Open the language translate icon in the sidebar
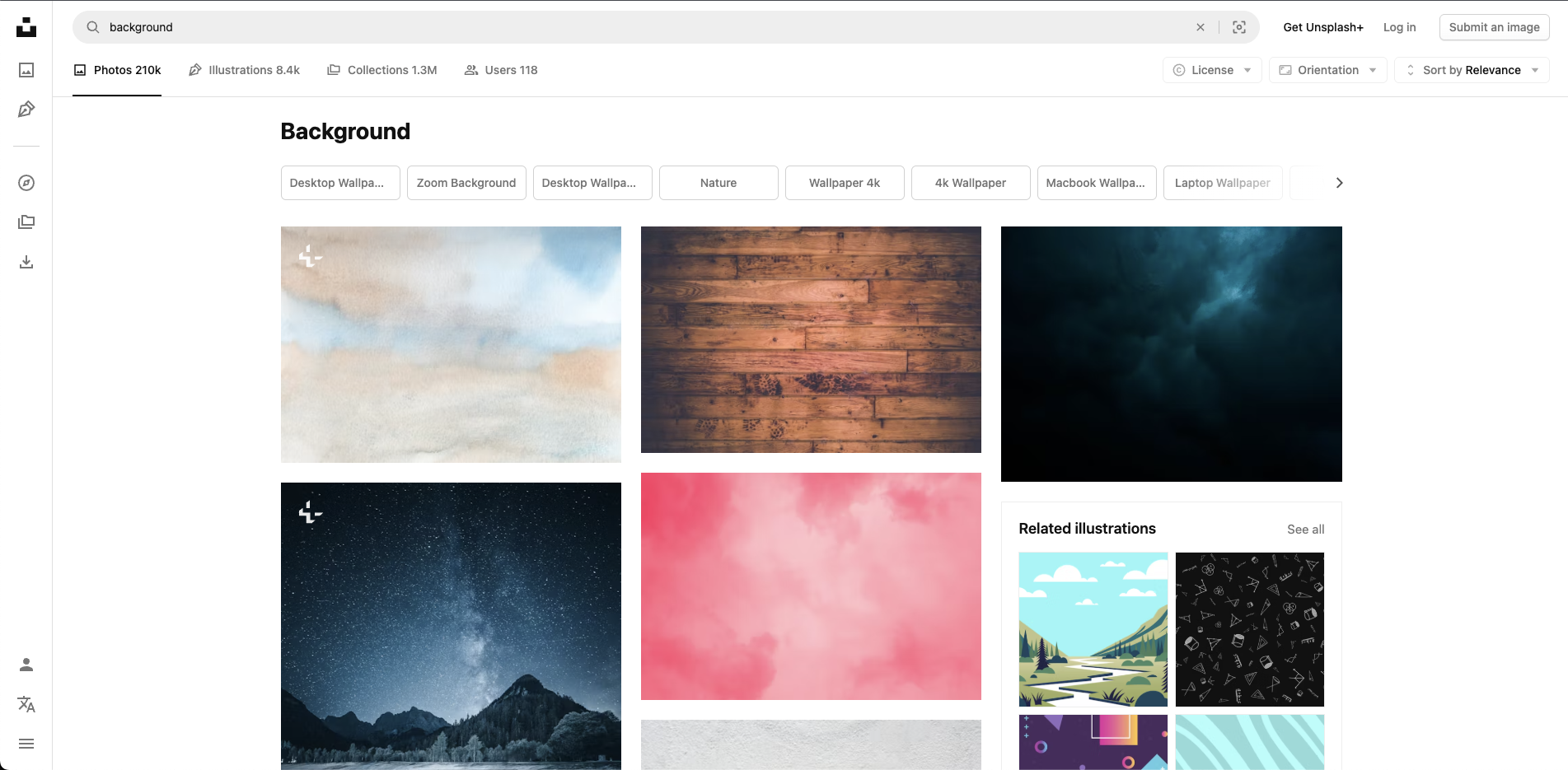Screen dimensions: 1568x770 [x=26, y=704]
